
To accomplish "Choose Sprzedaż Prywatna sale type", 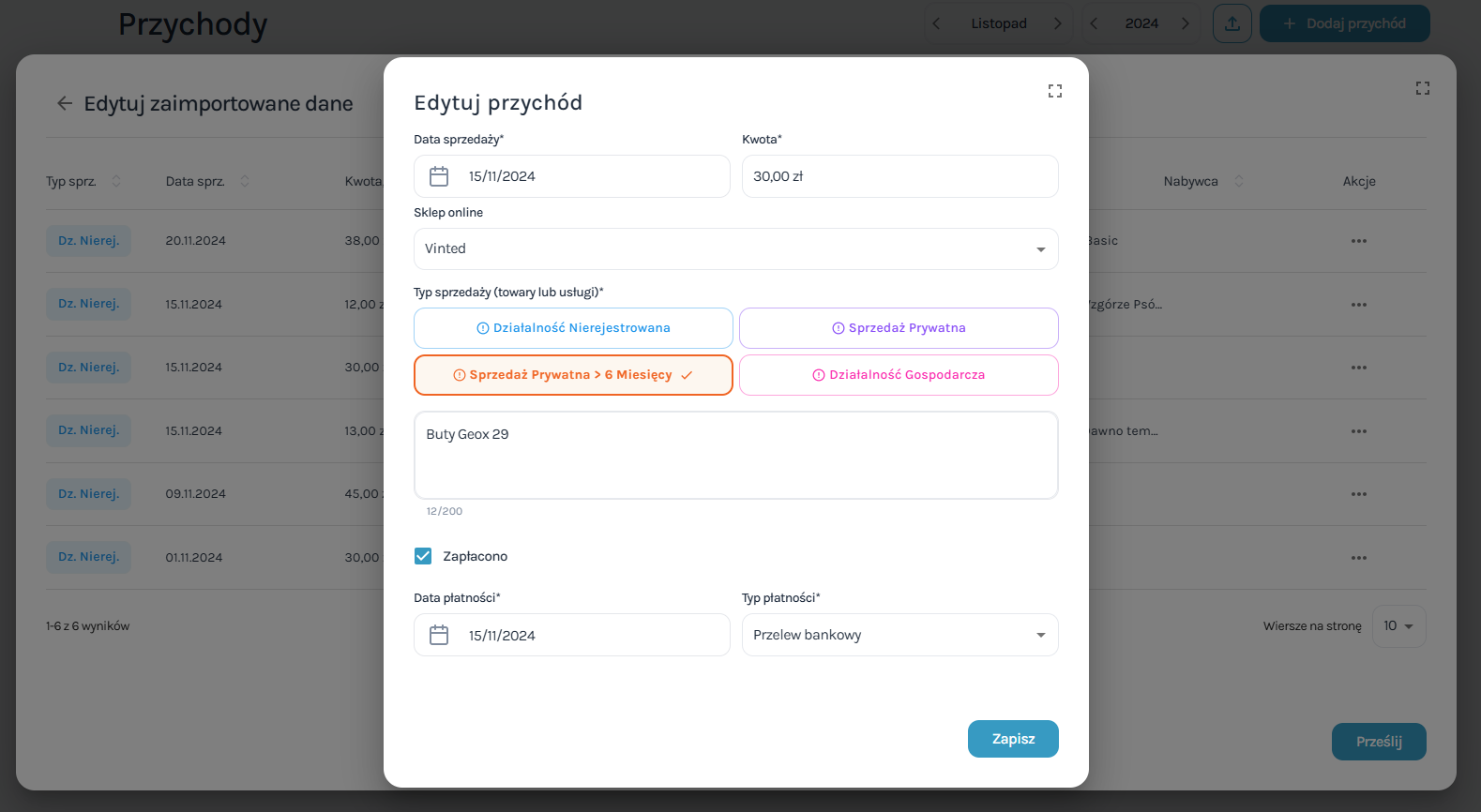I will 899,328.
